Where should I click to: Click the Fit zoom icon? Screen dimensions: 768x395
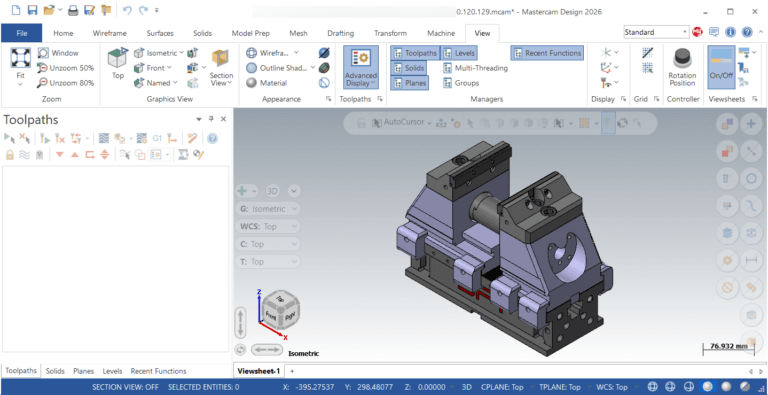(x=21, y=58)
